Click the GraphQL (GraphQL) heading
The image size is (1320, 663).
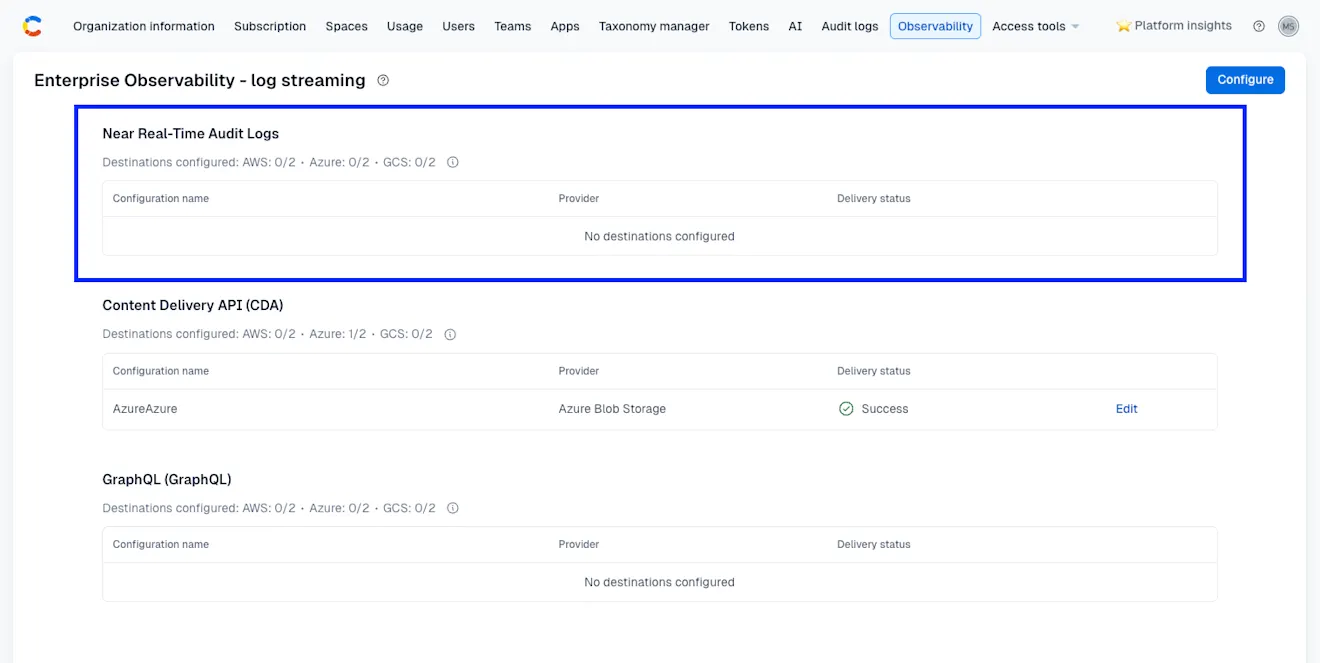(x=167, y=479)
